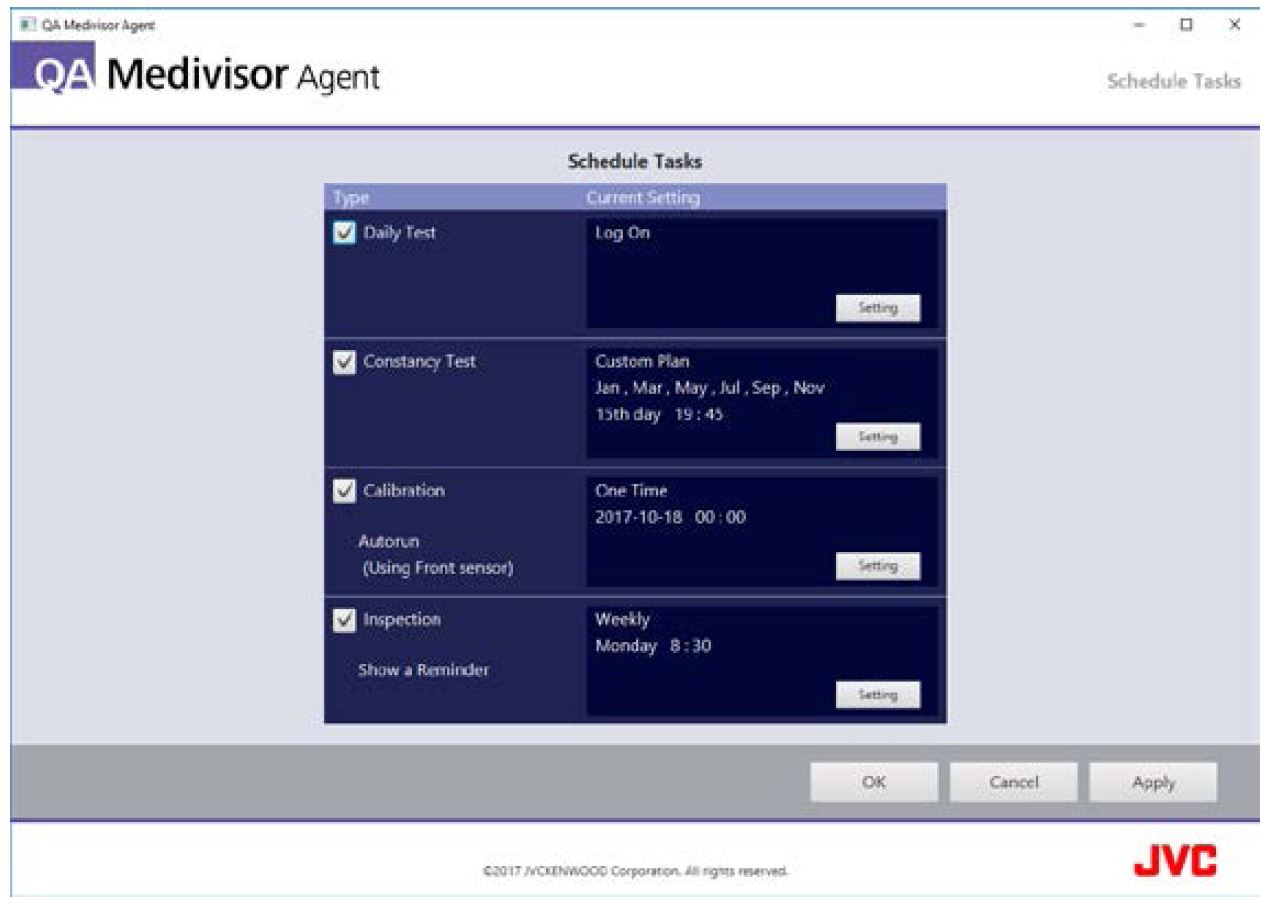Apply the schedule changes

click(x=1153, y=782)
